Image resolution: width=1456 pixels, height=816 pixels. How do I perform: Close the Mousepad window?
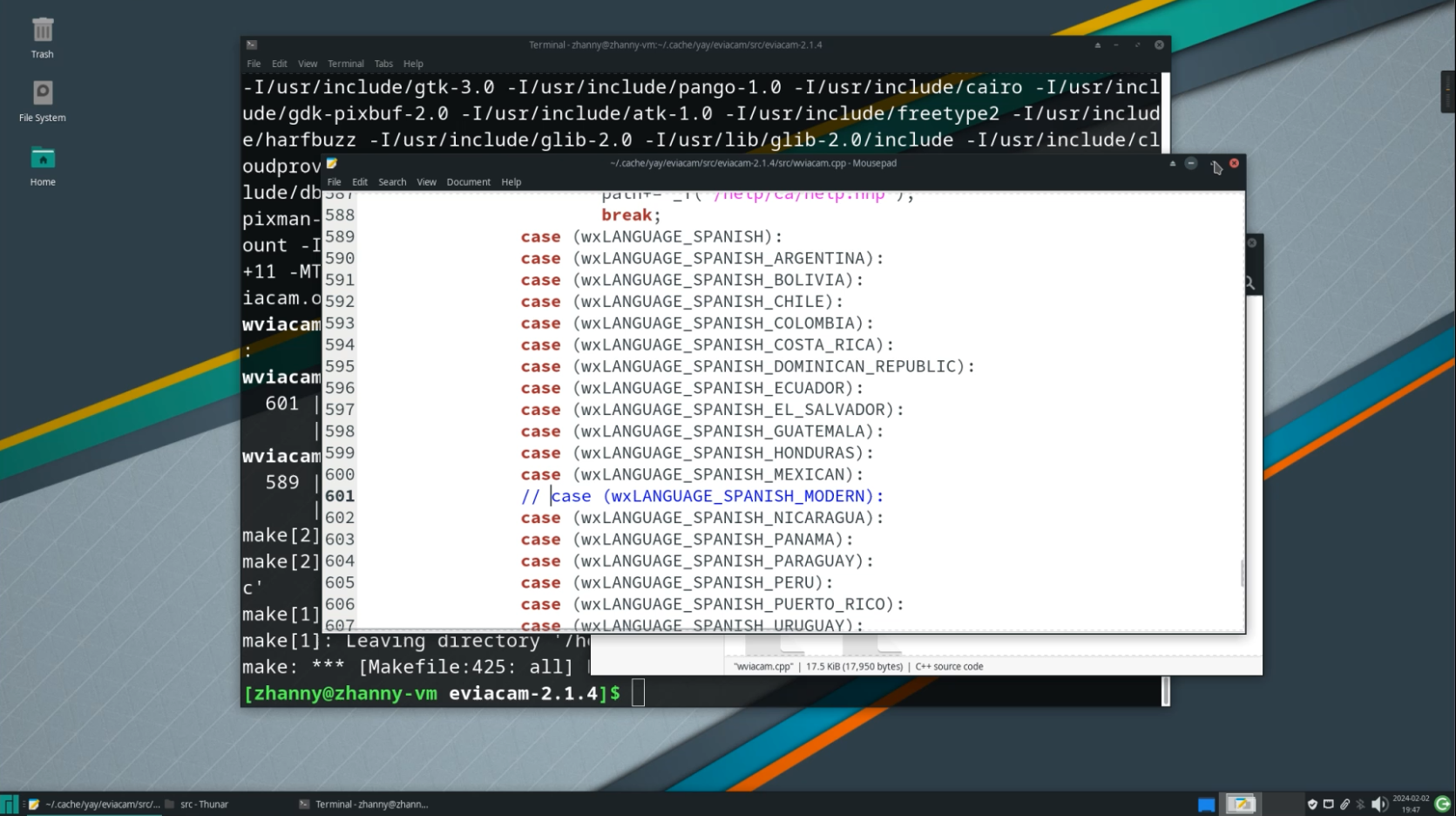1234,163
